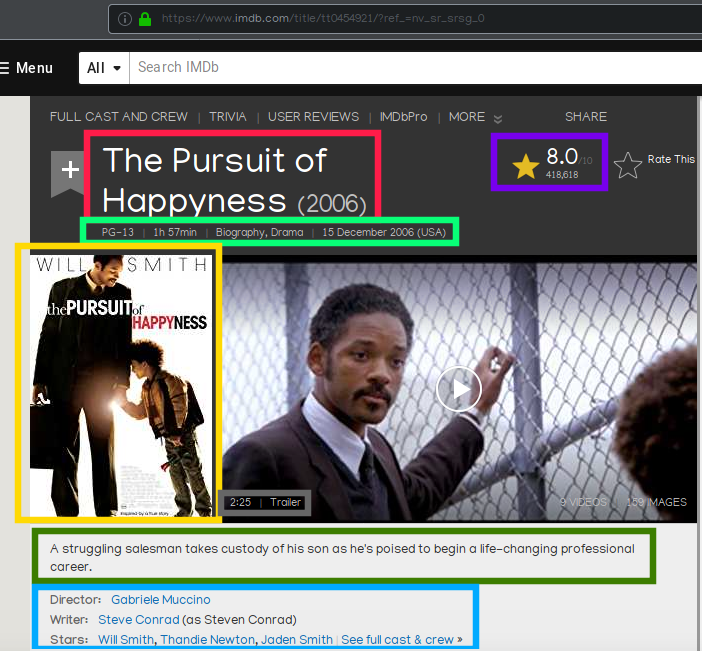
Task: Open Thandie Newton's page
Action: 208,639
